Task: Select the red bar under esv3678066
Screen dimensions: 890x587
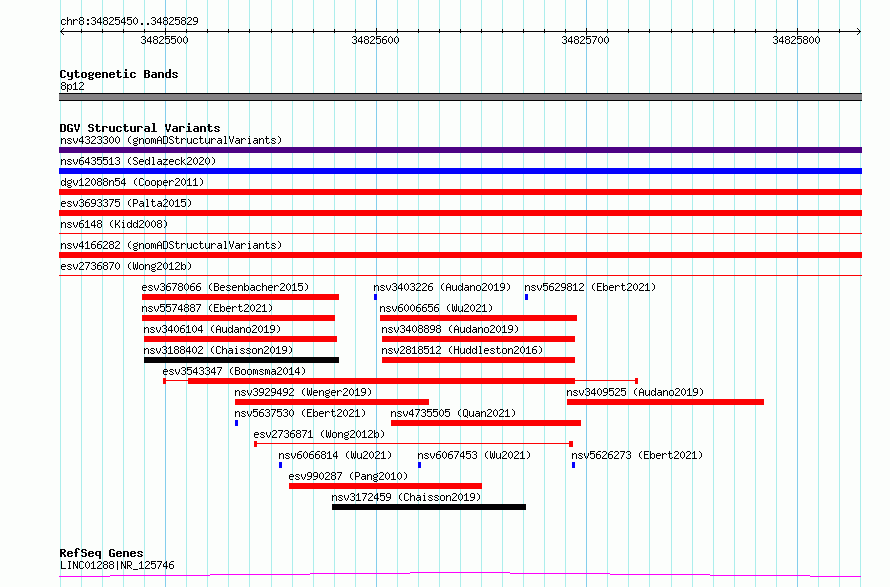Action: [x=240, y=297]
